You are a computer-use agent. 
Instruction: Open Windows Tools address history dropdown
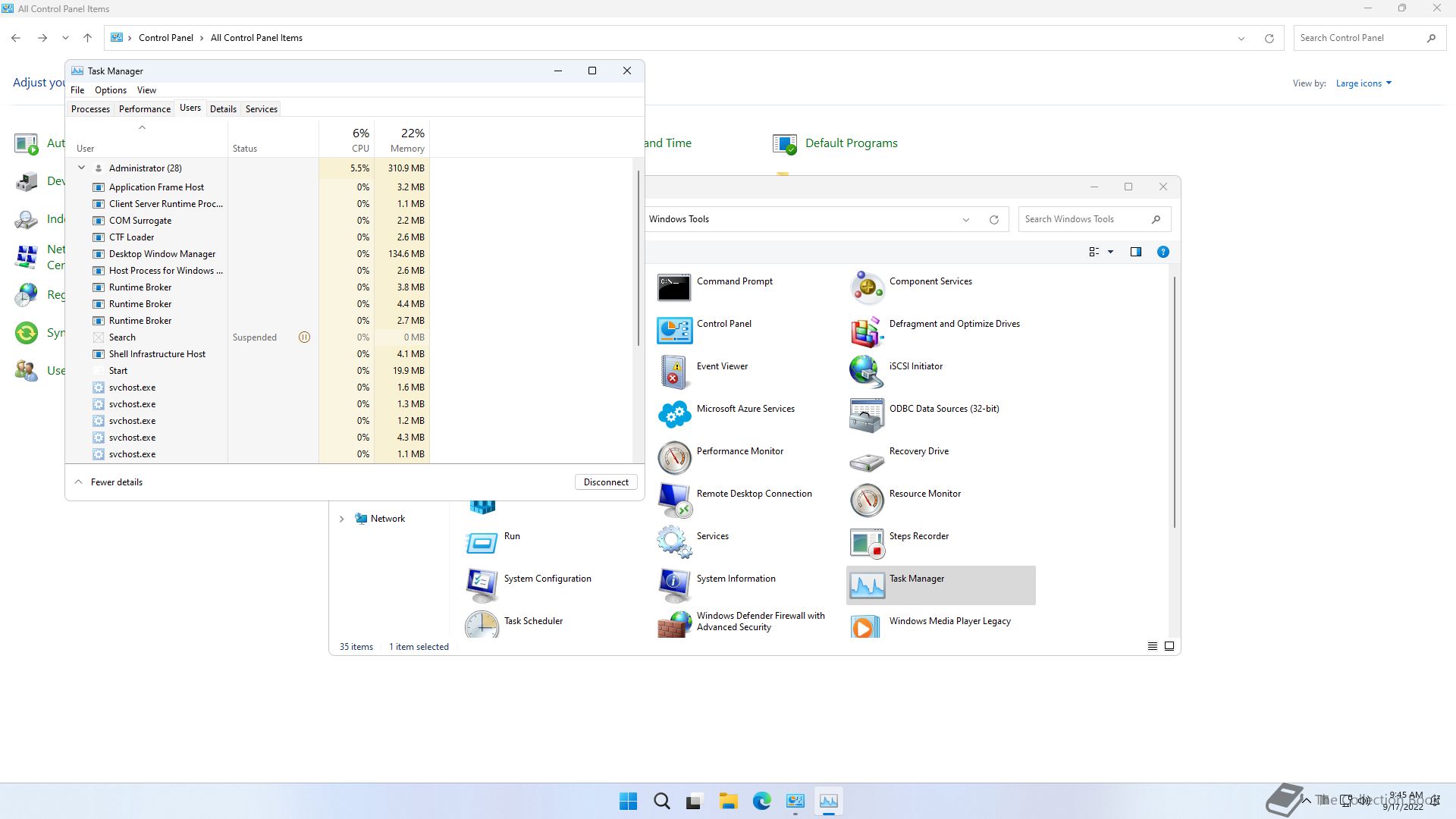[x=965, y=219]
